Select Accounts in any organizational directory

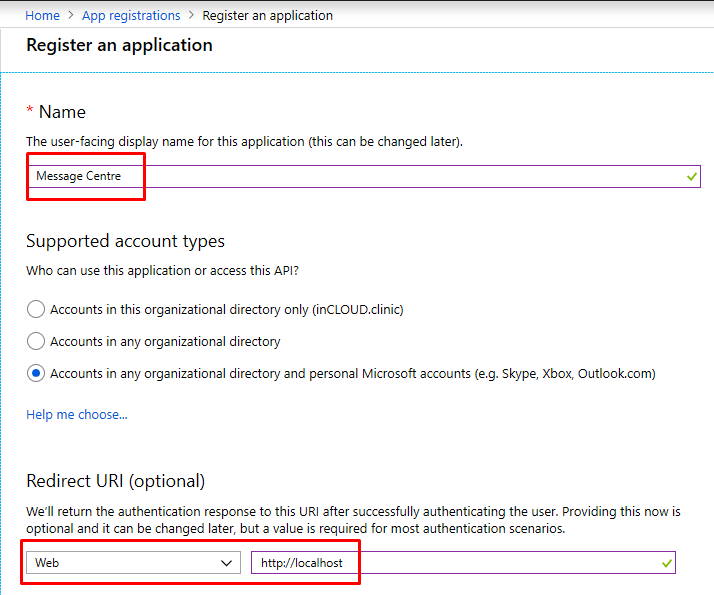click(36, 341)
